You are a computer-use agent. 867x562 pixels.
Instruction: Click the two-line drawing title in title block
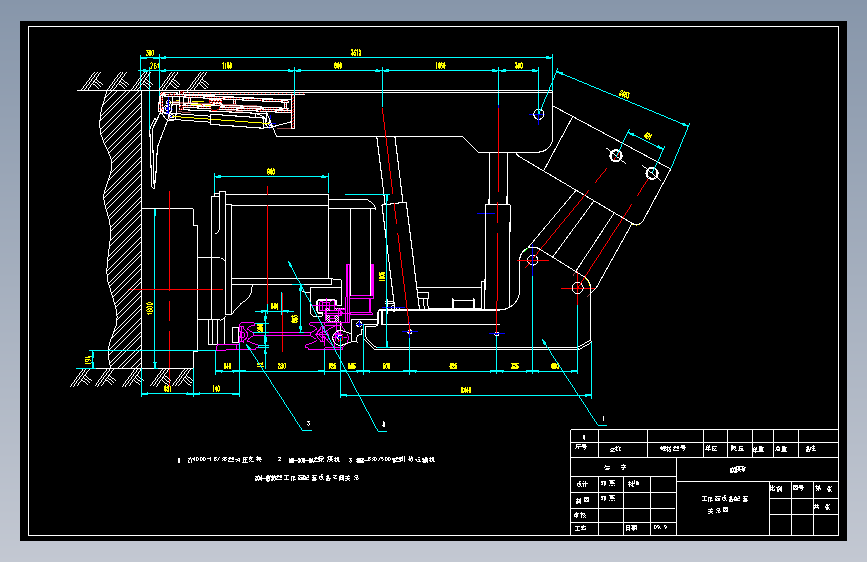click(x=724, y=504)
